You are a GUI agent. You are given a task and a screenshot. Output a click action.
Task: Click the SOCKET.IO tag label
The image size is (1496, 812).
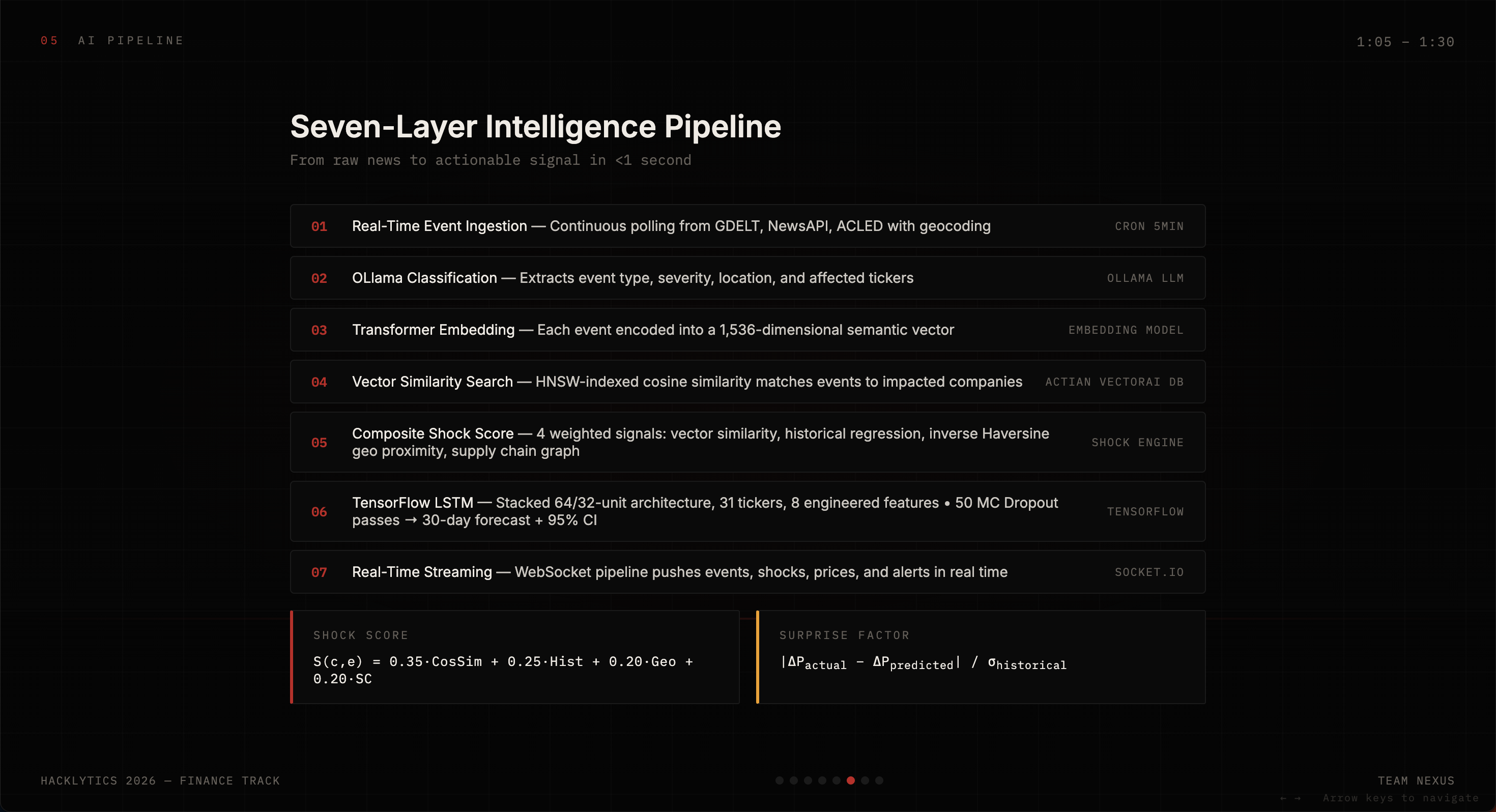pyautogui.click(x=1149, y=572)
